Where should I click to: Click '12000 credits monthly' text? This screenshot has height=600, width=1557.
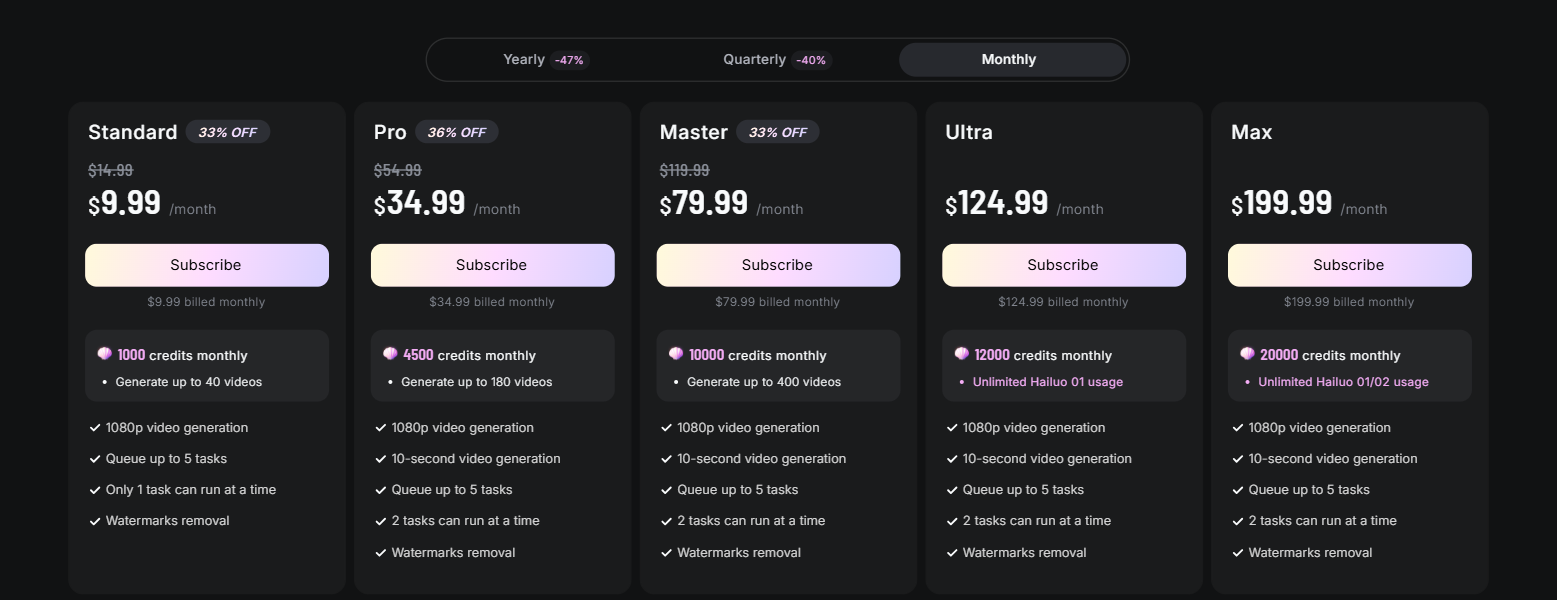1044,355
